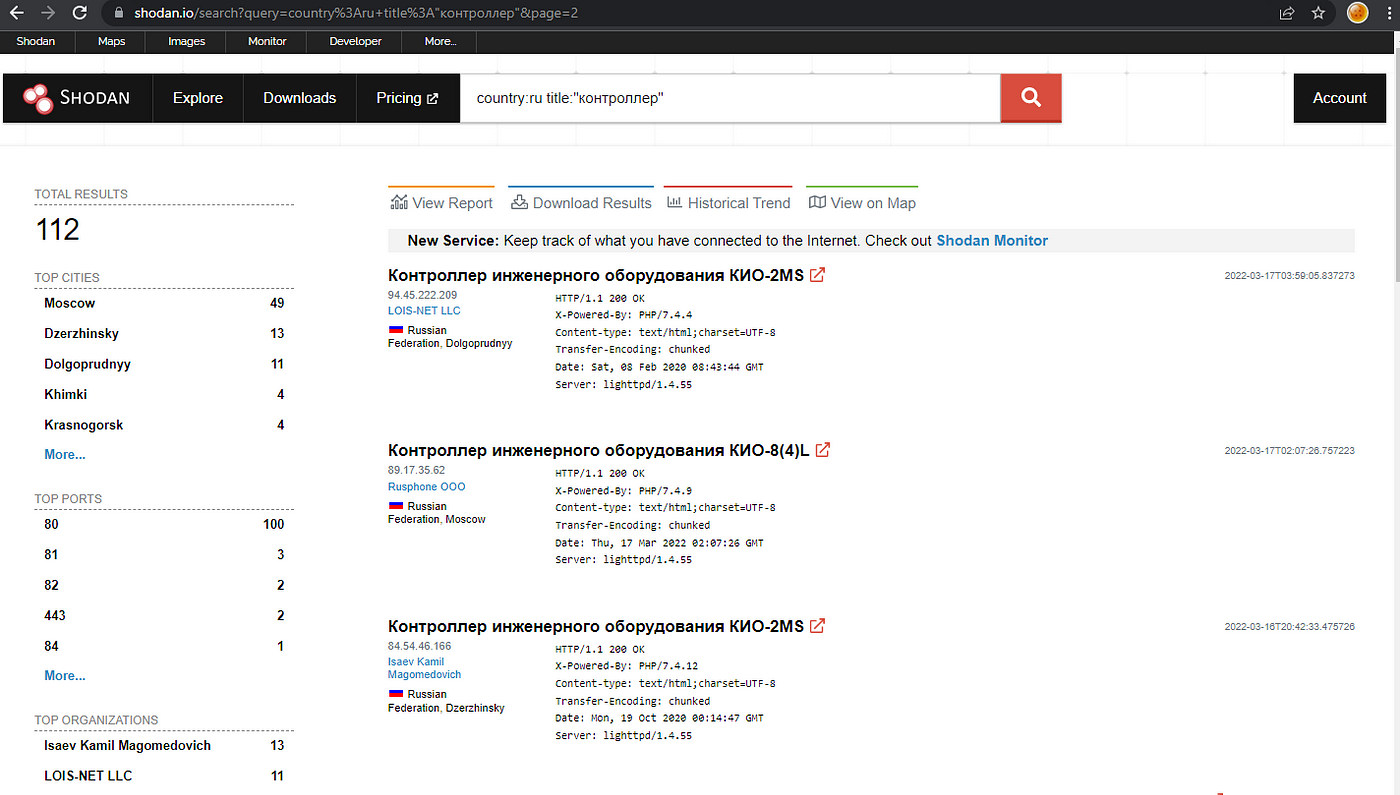Open Historical Trend
1400x795 pixels.
coord(728,203)
